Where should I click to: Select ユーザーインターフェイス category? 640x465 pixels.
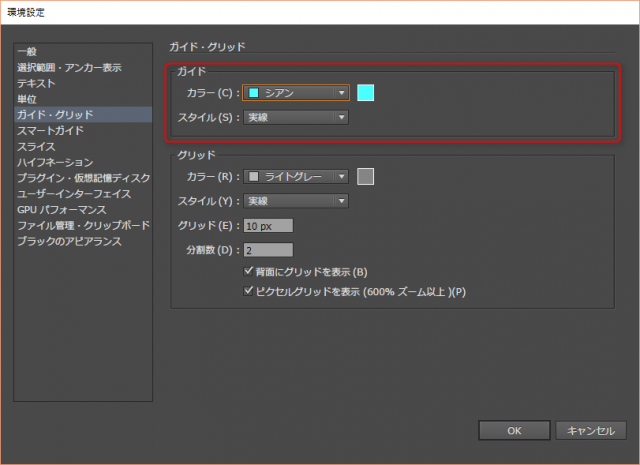click(x=73, y=193)
